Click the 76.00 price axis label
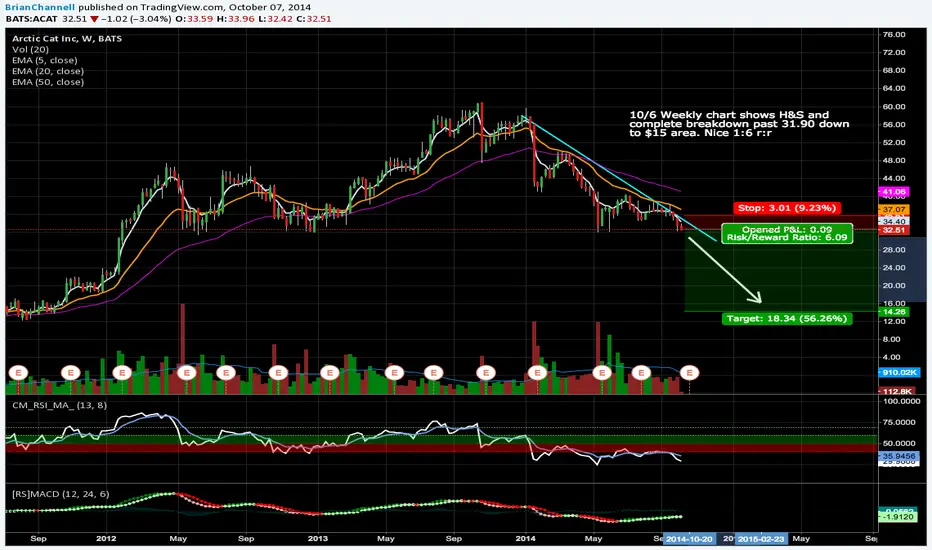Screen dimensions: 932x550 pos(894,34)
